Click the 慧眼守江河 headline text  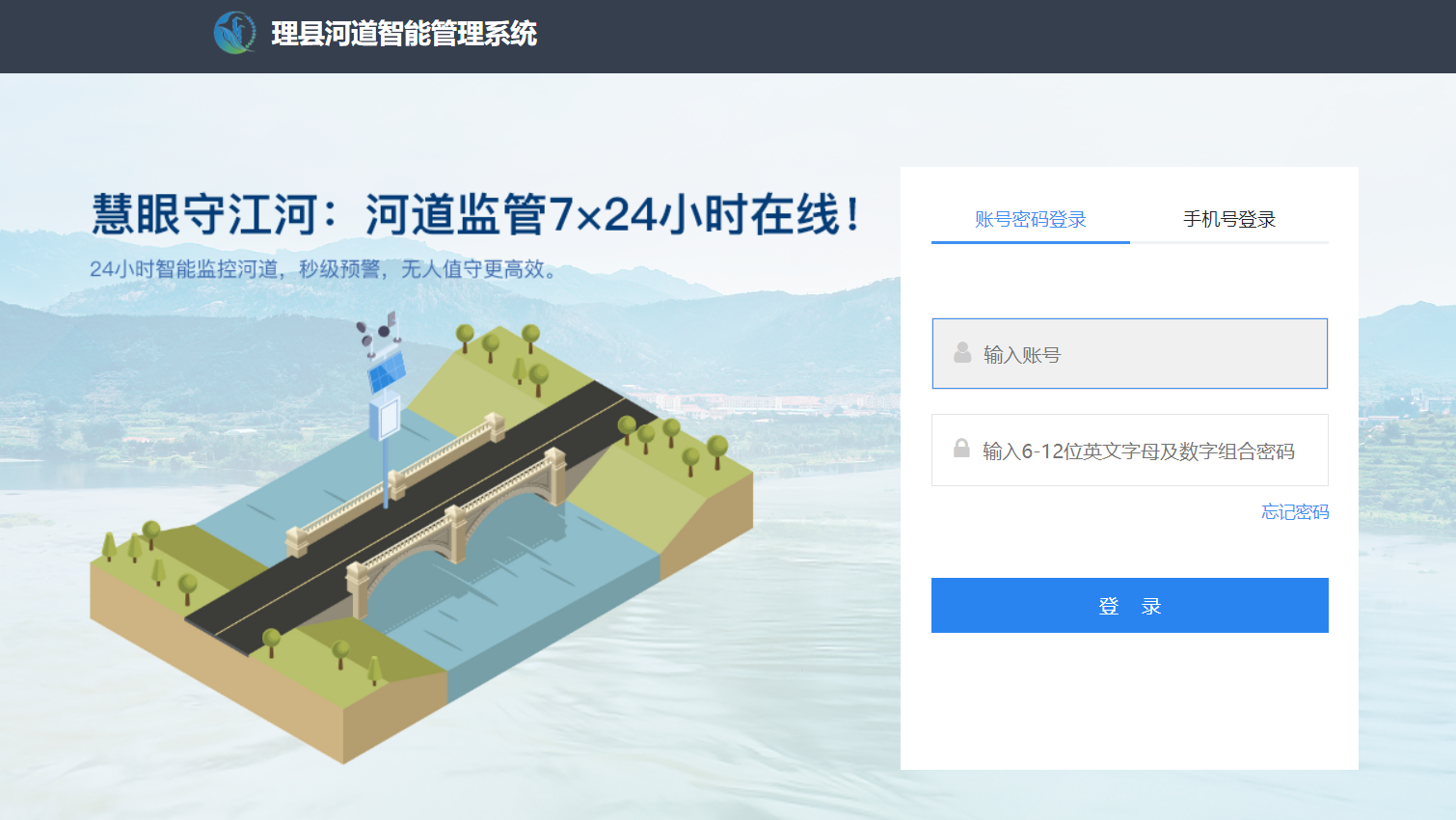203,214
